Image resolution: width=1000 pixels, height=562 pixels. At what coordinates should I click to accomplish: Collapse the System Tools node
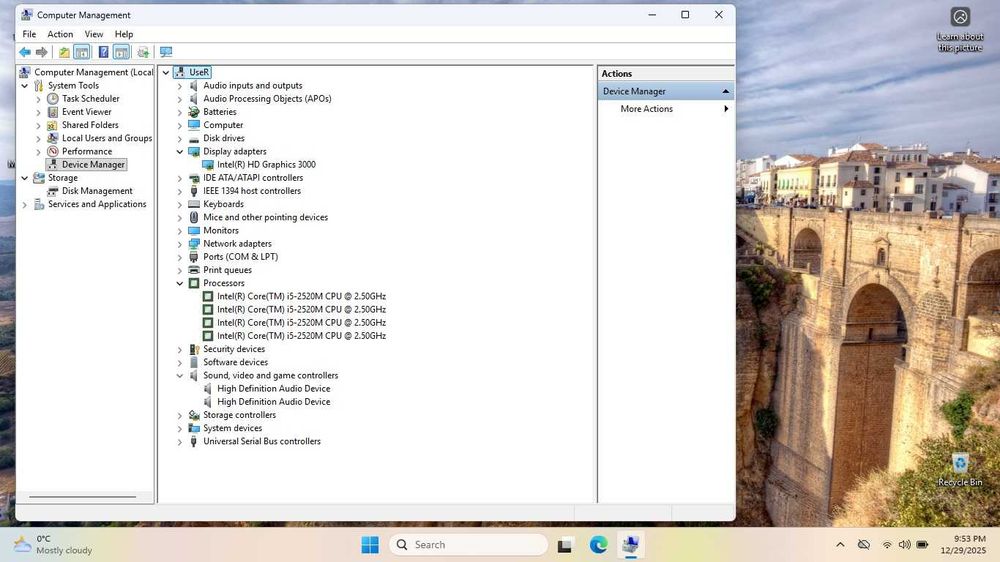[x=25, y=85]
